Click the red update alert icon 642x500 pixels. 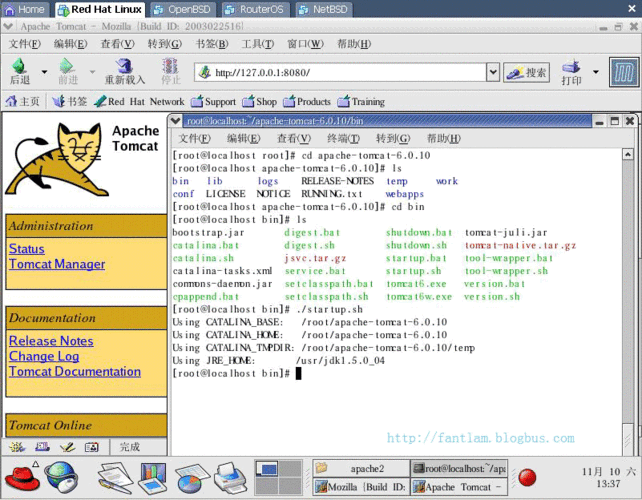pyautogui.click(x=527, y=477)
